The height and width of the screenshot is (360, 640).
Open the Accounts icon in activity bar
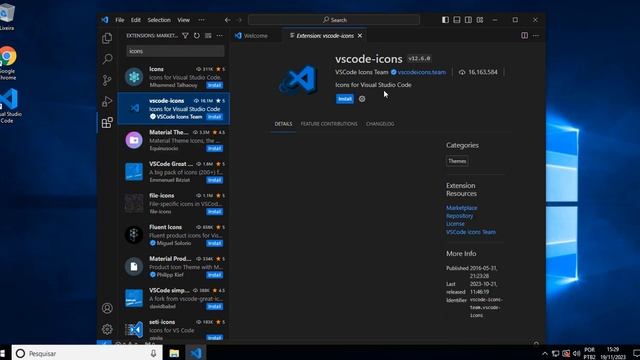pyautogui.click(x=107, y=308)
